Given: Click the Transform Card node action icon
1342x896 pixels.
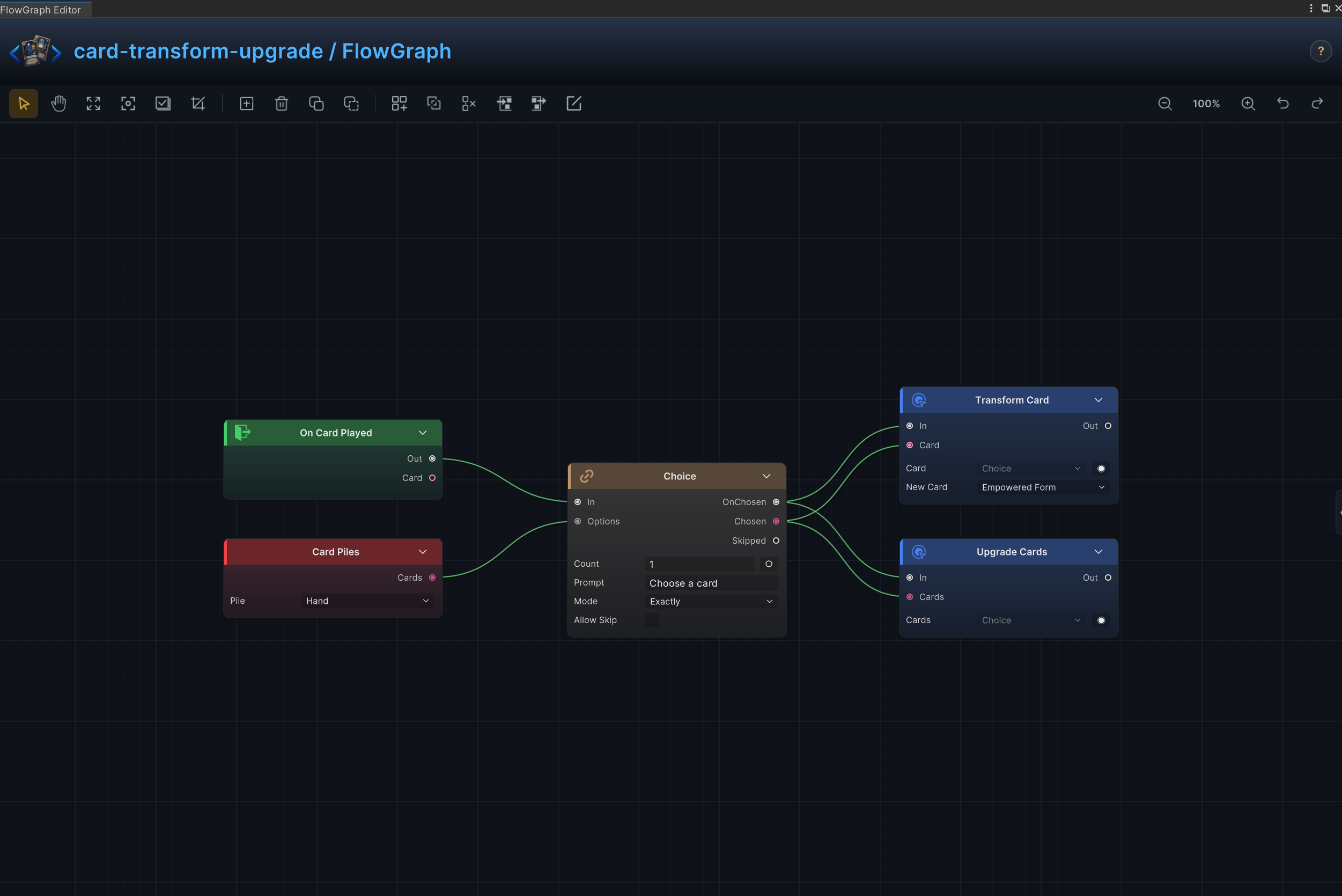Looking at the screenshot, I should 918,400.
